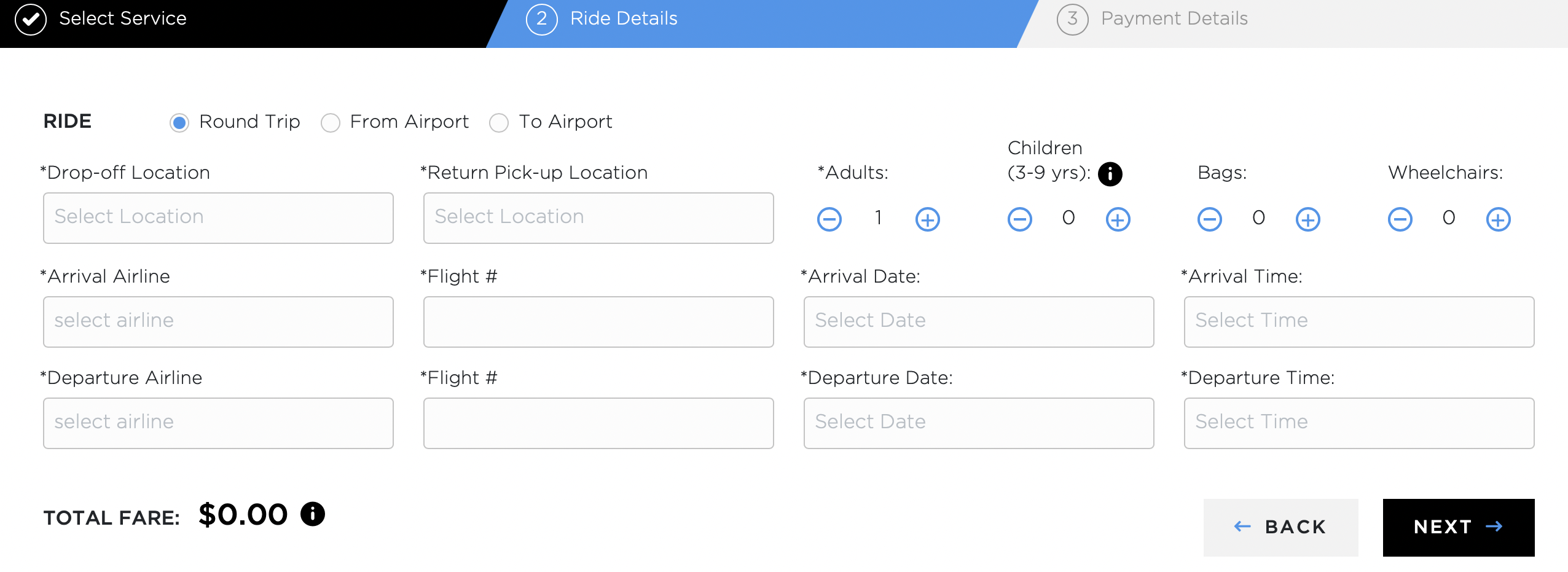Click the Next button
The image size is (1568, 572).
(1458, 527)
